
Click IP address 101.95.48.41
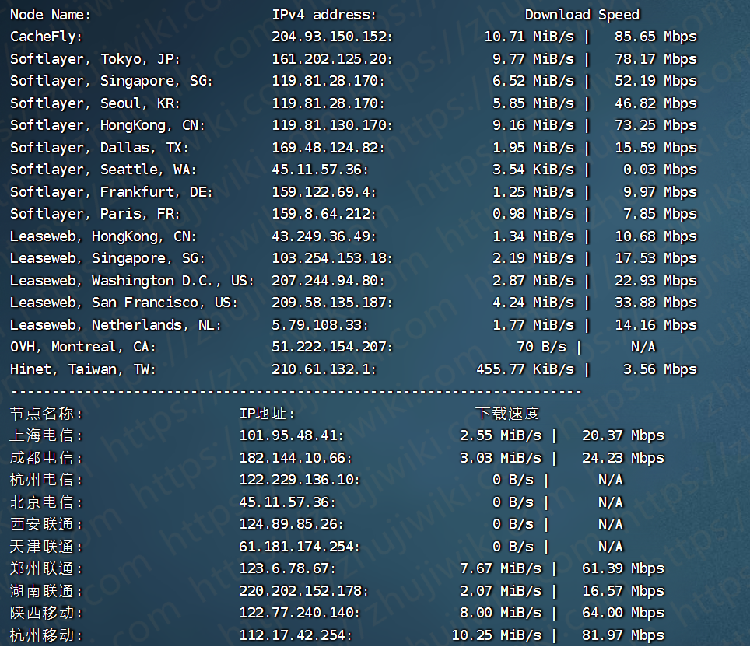click(291, 436)
